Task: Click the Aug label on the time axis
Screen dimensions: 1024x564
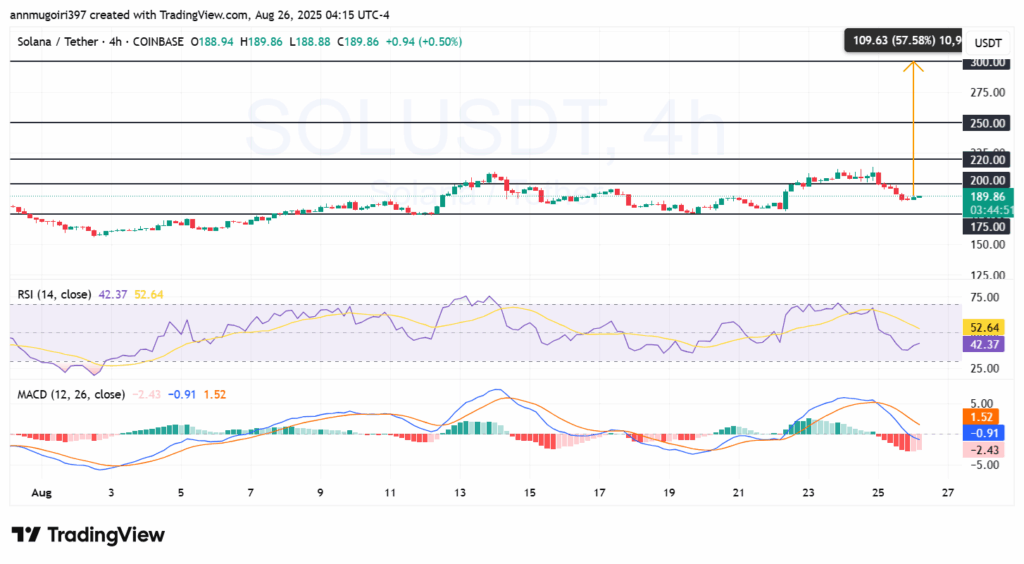Action: (41, 493)
